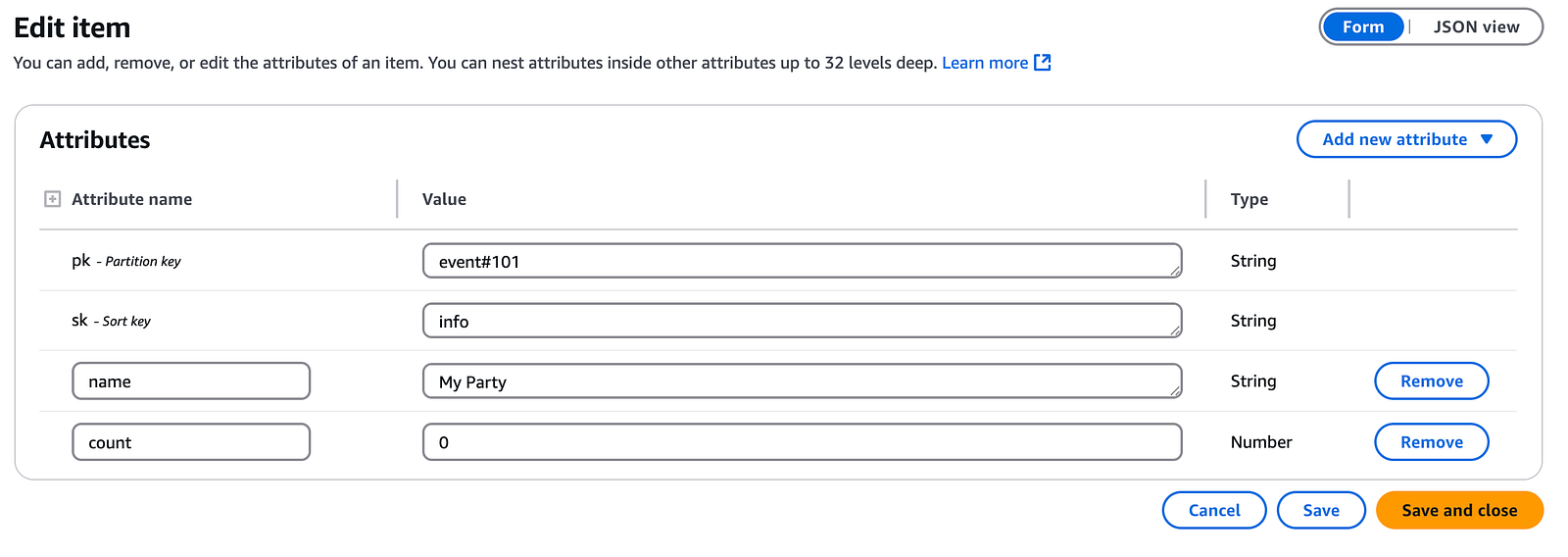Remove the name attribute
1568x557 pixels.
tap(1432, 381)
